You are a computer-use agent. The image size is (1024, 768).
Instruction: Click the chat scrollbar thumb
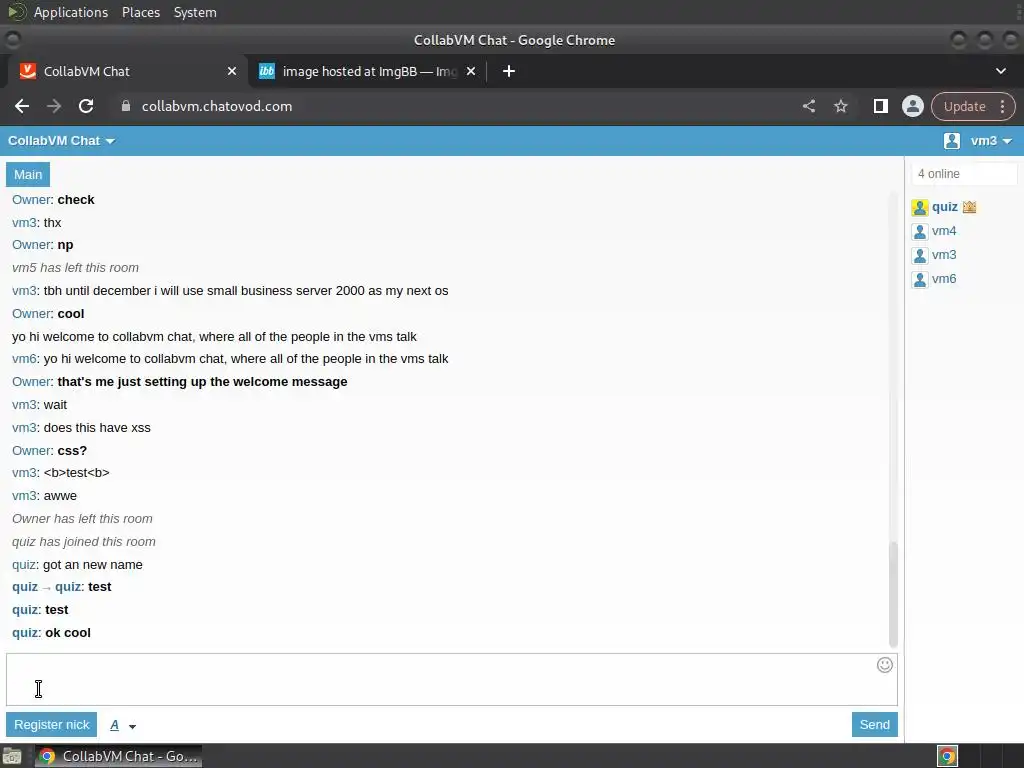893,594
